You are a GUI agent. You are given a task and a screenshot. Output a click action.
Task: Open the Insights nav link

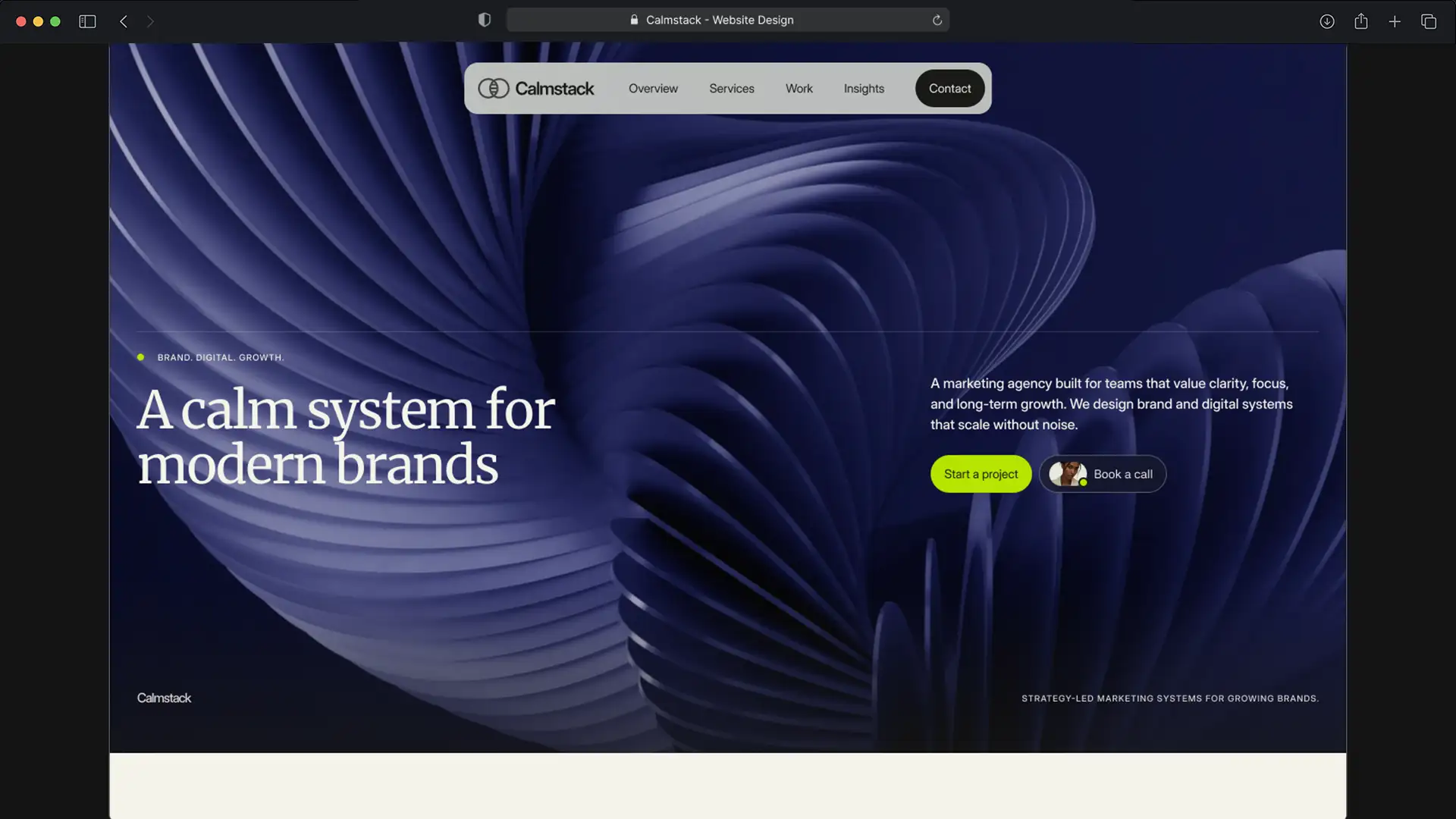click(864, 89)
